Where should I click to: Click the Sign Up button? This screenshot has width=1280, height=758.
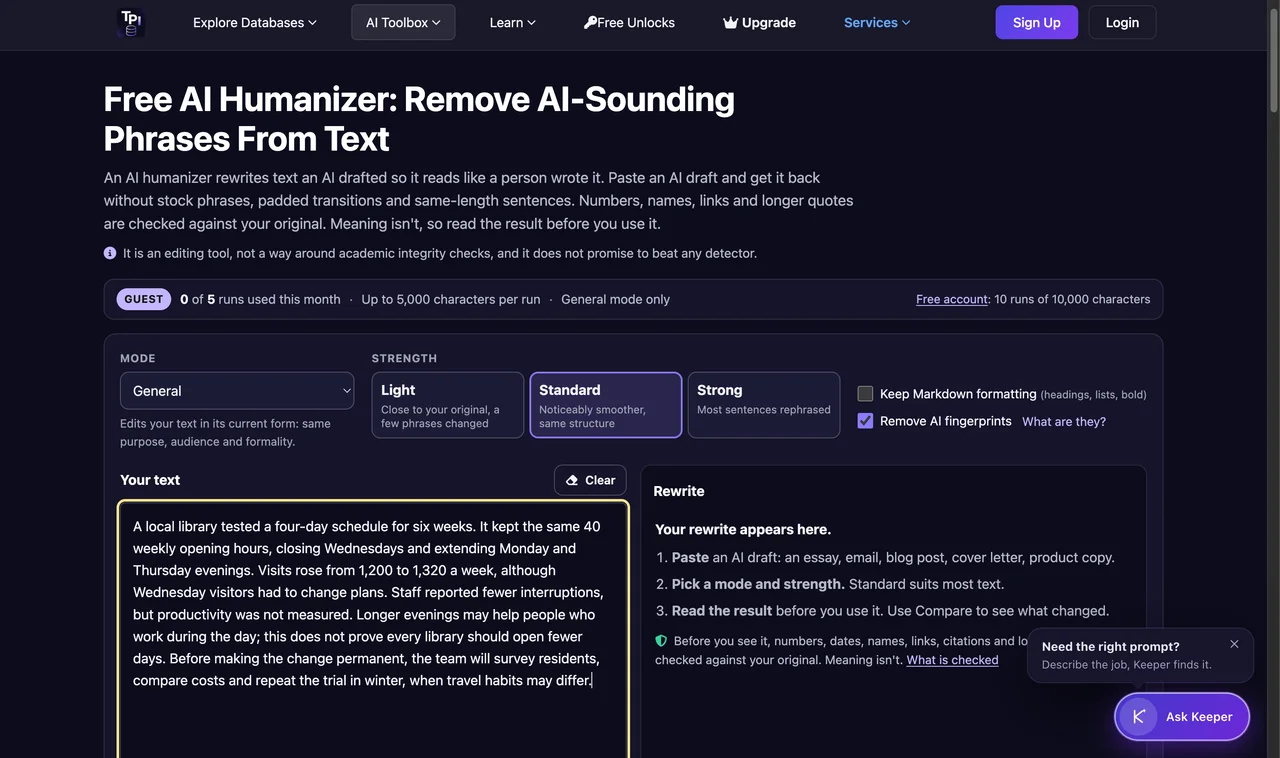1037,22
